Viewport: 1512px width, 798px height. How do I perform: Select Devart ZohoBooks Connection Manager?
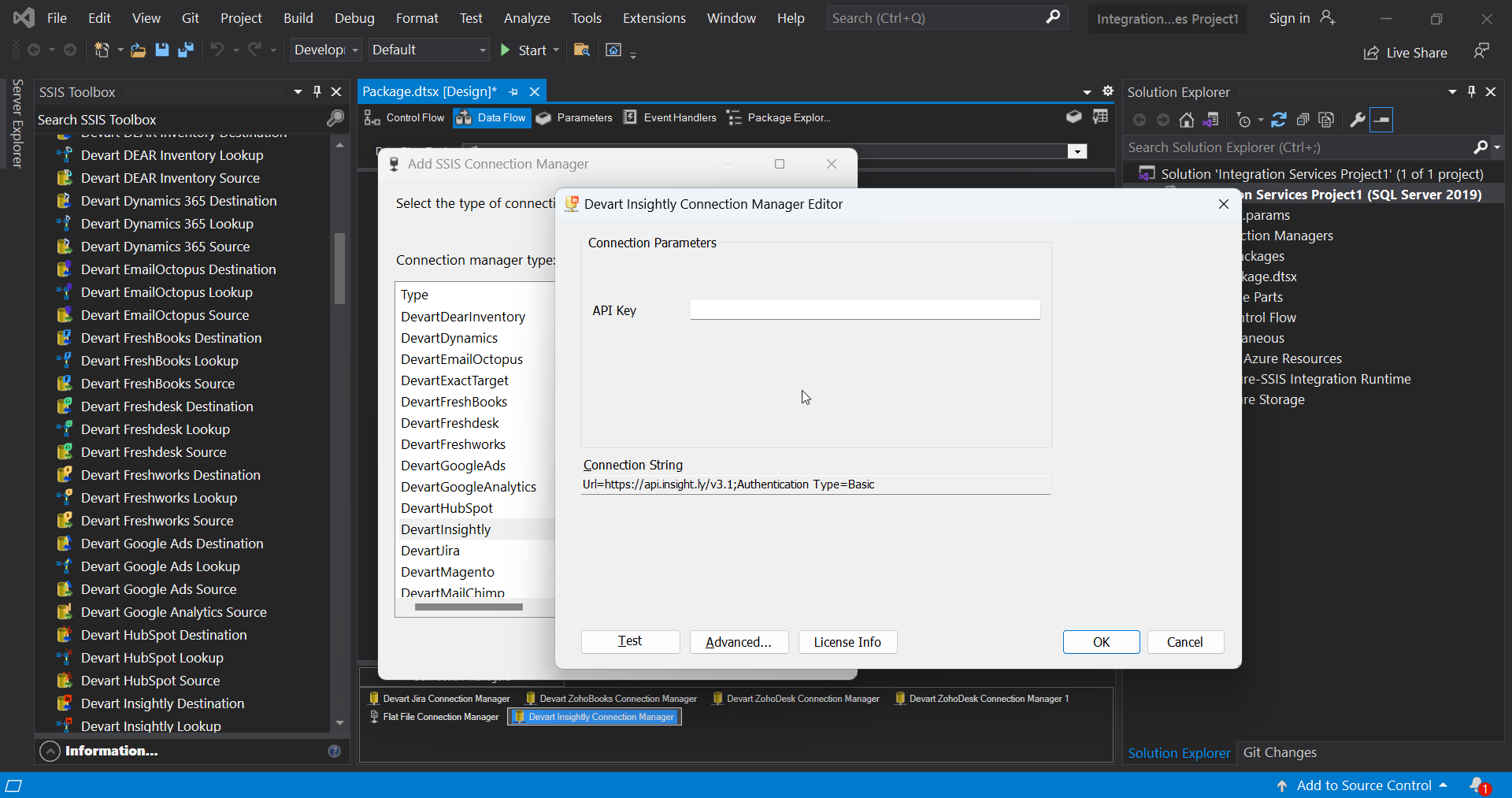[611, 699]
